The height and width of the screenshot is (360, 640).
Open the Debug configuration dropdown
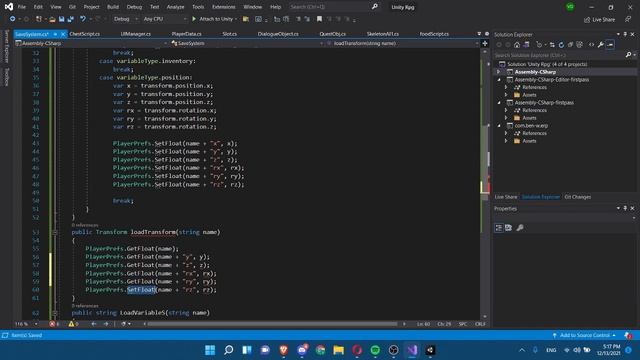point(126,19)
